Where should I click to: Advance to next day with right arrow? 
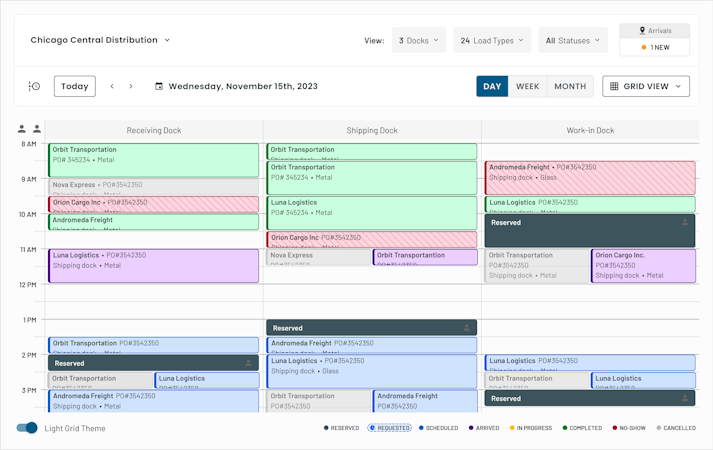click(131, 86)
